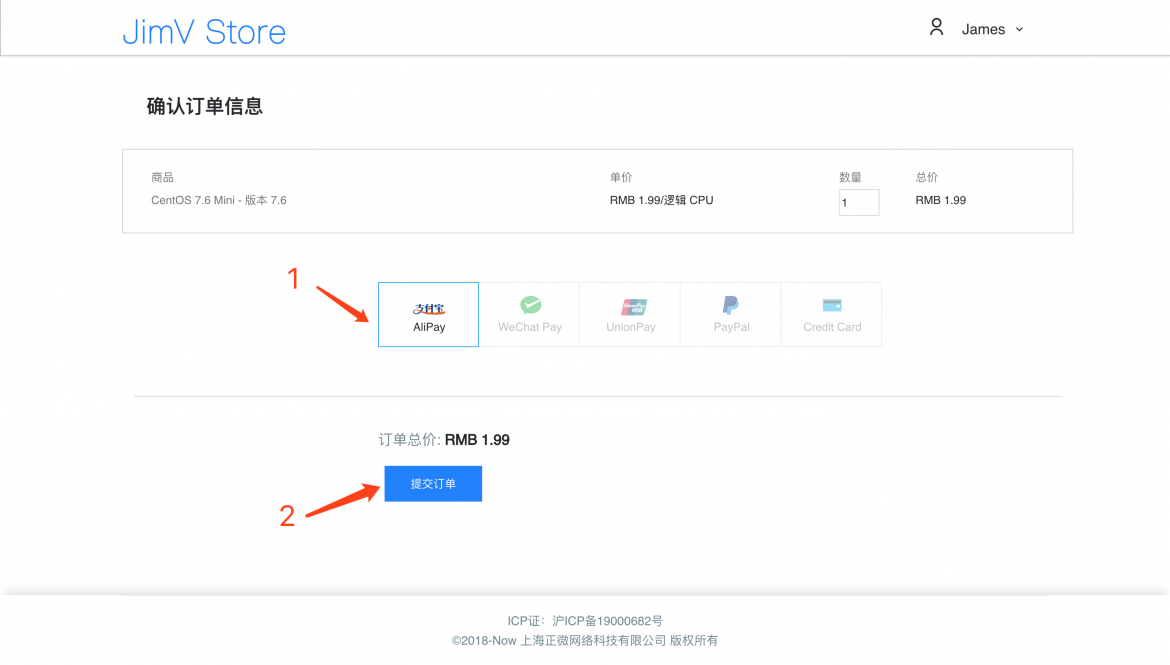Select the AliPay payment option

(428, 314)
